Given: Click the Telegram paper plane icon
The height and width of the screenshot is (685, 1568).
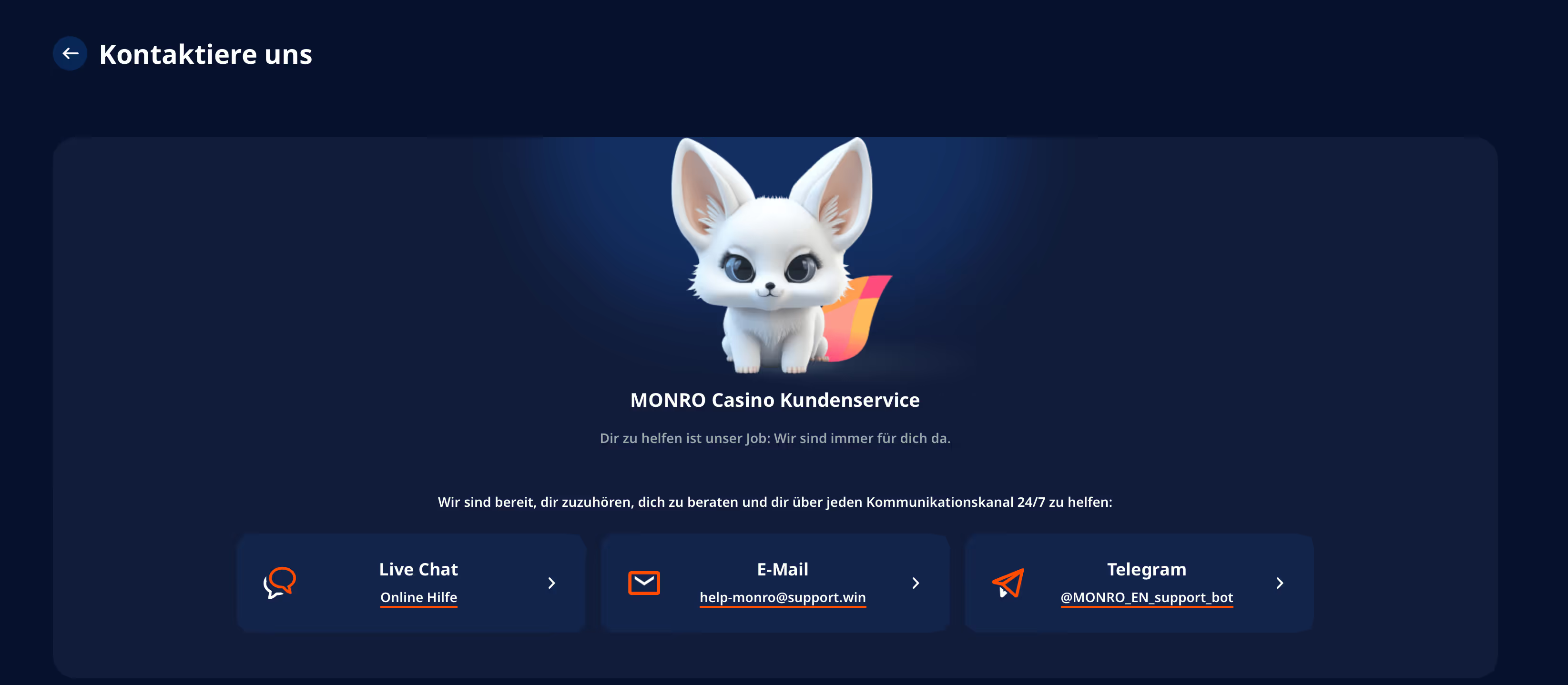Looking at the screenshot, I should [x=1008, y=583].
